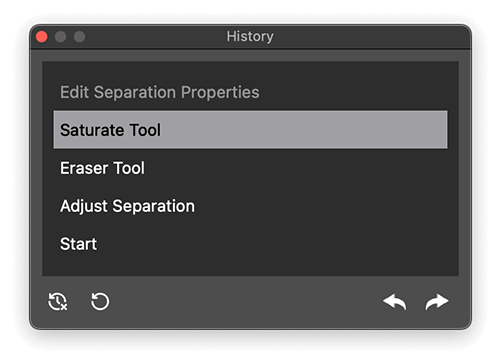Click title bar area right of History

pos(370,36)
